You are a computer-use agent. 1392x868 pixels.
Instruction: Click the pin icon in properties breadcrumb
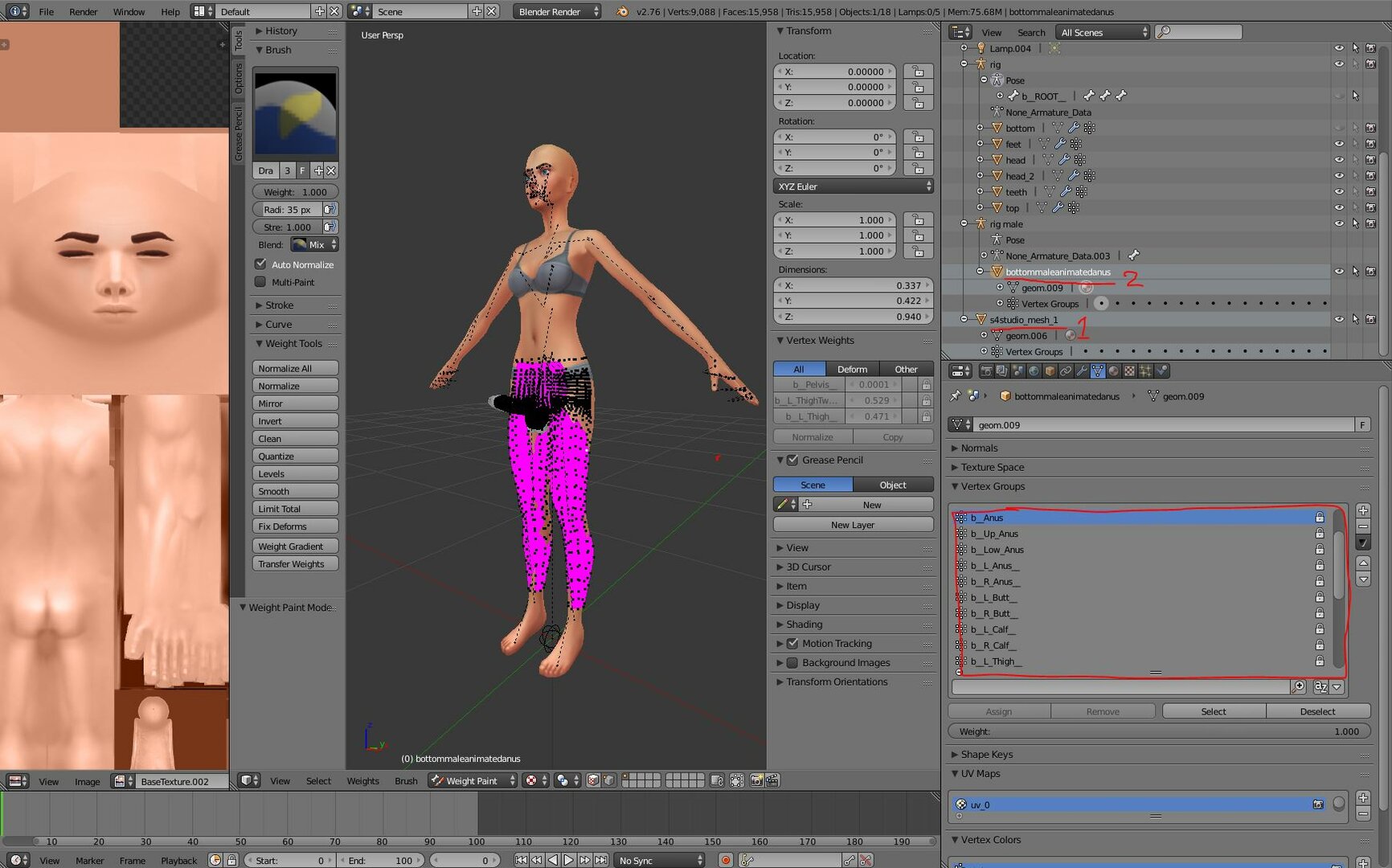pyautogui.click(x=956, y=396)
